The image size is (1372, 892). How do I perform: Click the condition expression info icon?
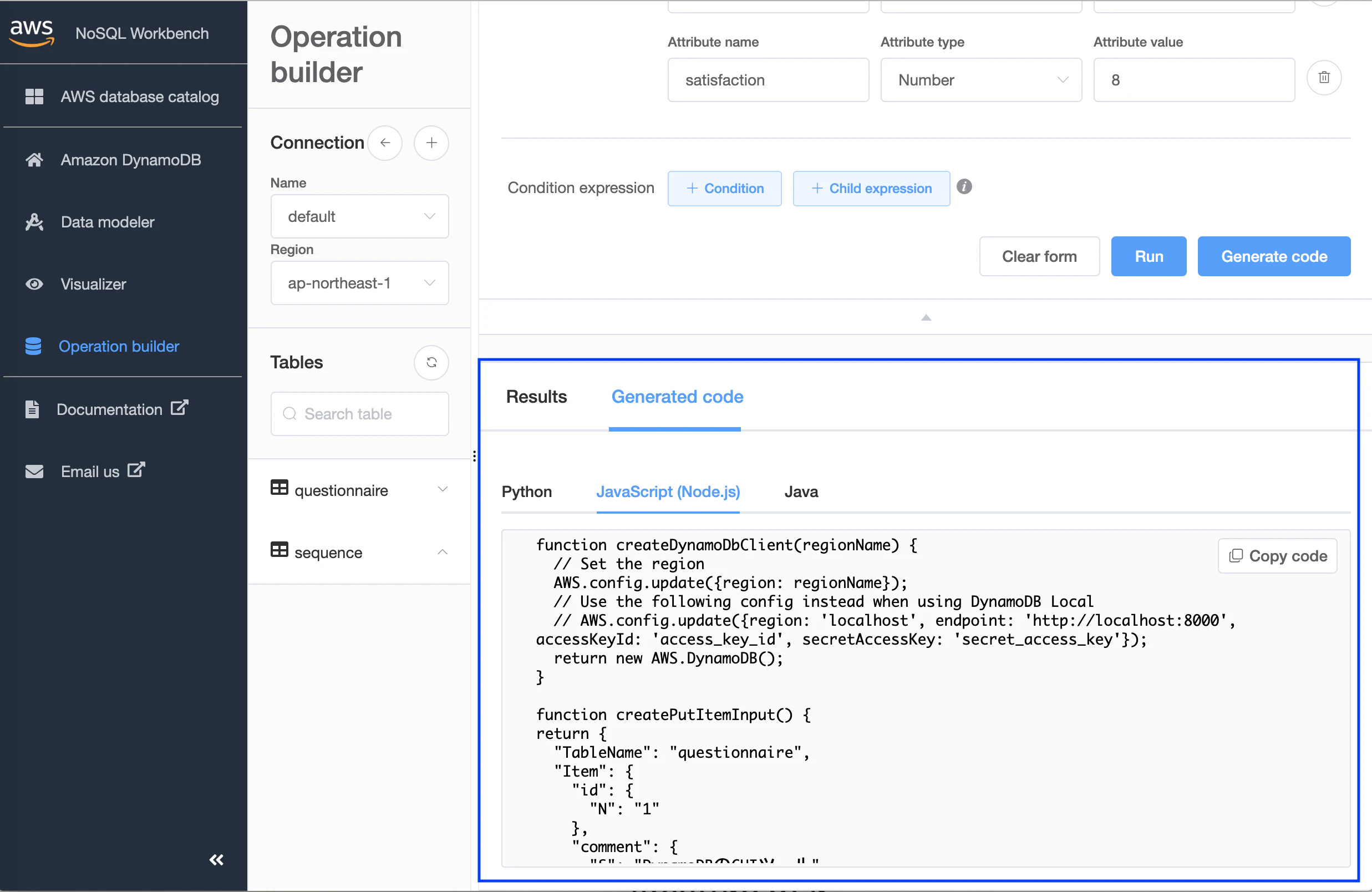[964, 187]
